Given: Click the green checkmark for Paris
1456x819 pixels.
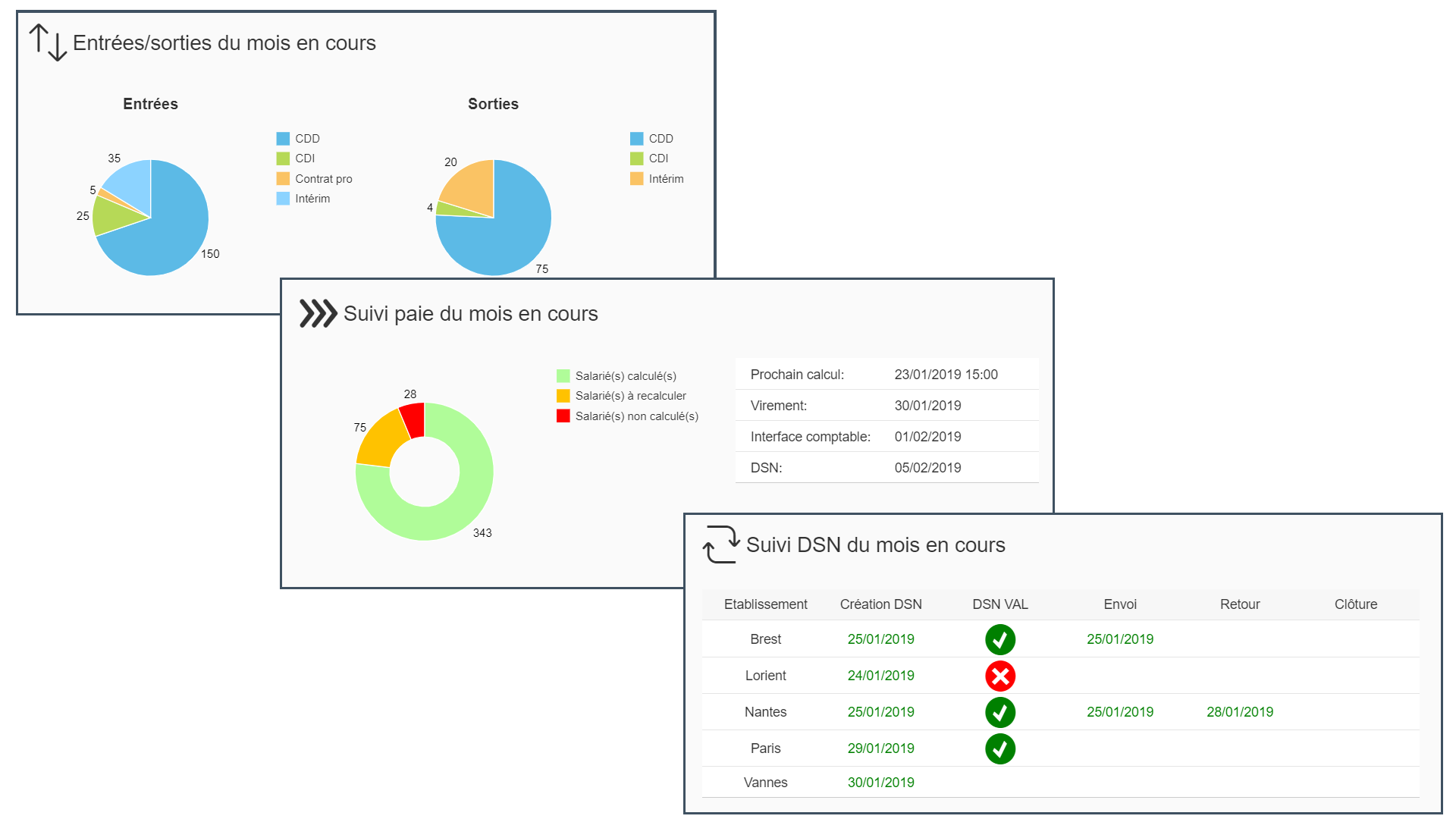Looking at the screenshot, I should tap(1000, 748).
